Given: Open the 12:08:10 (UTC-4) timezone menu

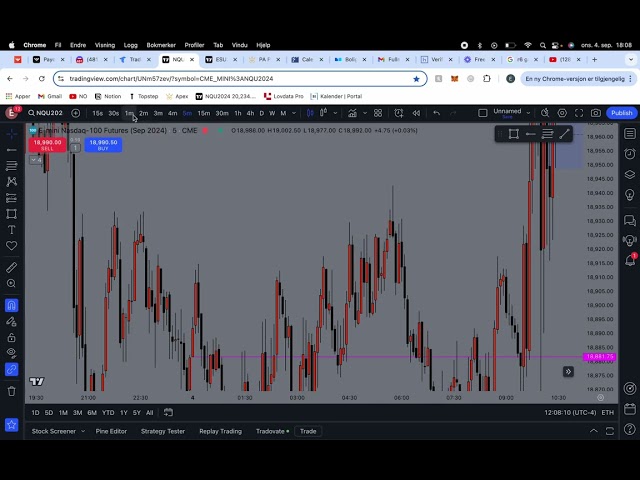Looking at the screenshot, I should tap(570, 413).
